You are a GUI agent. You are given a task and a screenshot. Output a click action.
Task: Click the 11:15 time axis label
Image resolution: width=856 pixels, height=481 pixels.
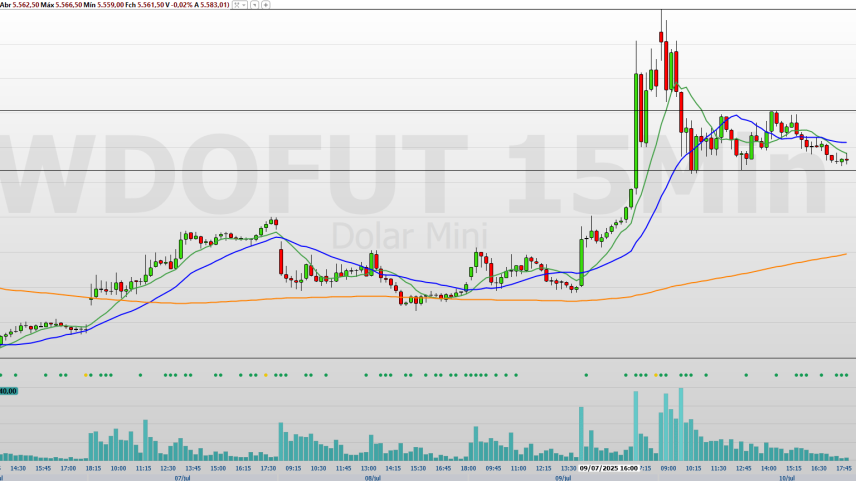point(144,468)
